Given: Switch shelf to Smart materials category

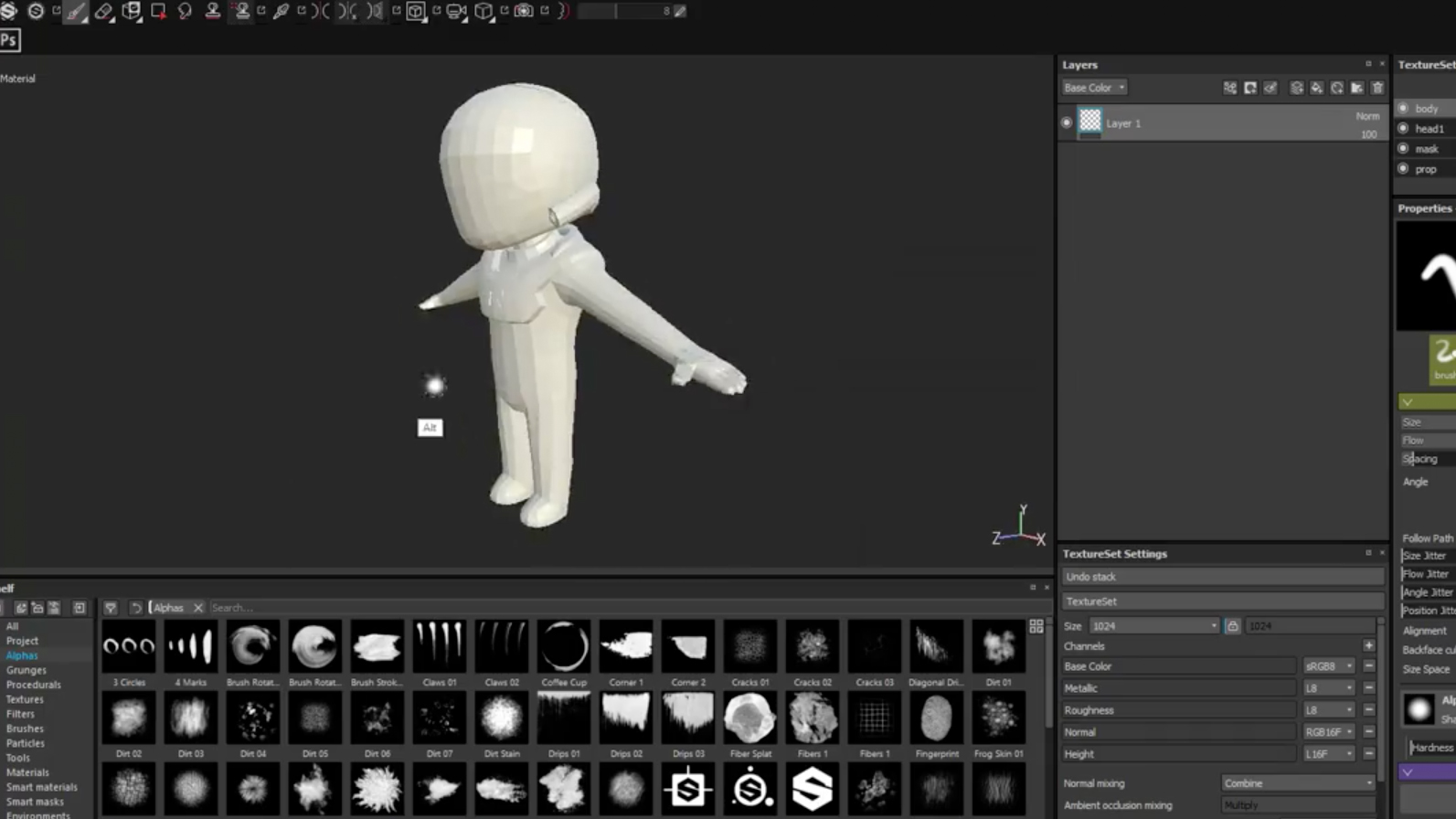Looking at the screenshot, I should click(x=42, y=787).
